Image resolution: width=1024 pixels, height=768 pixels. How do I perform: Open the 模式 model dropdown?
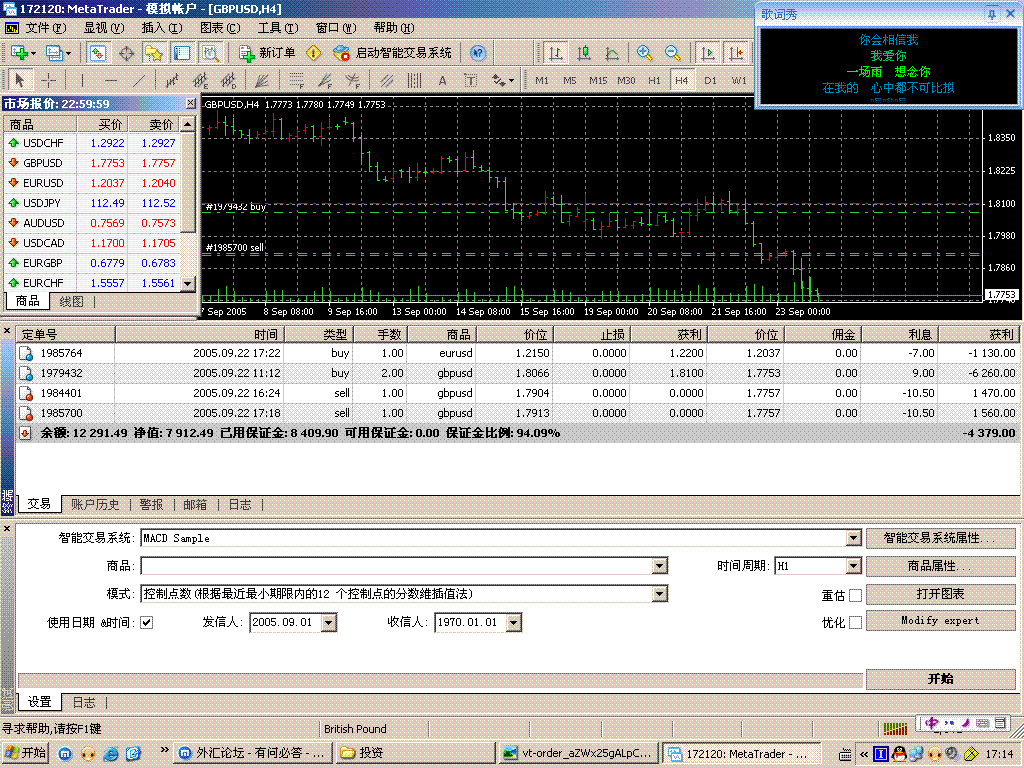(659, 594)
